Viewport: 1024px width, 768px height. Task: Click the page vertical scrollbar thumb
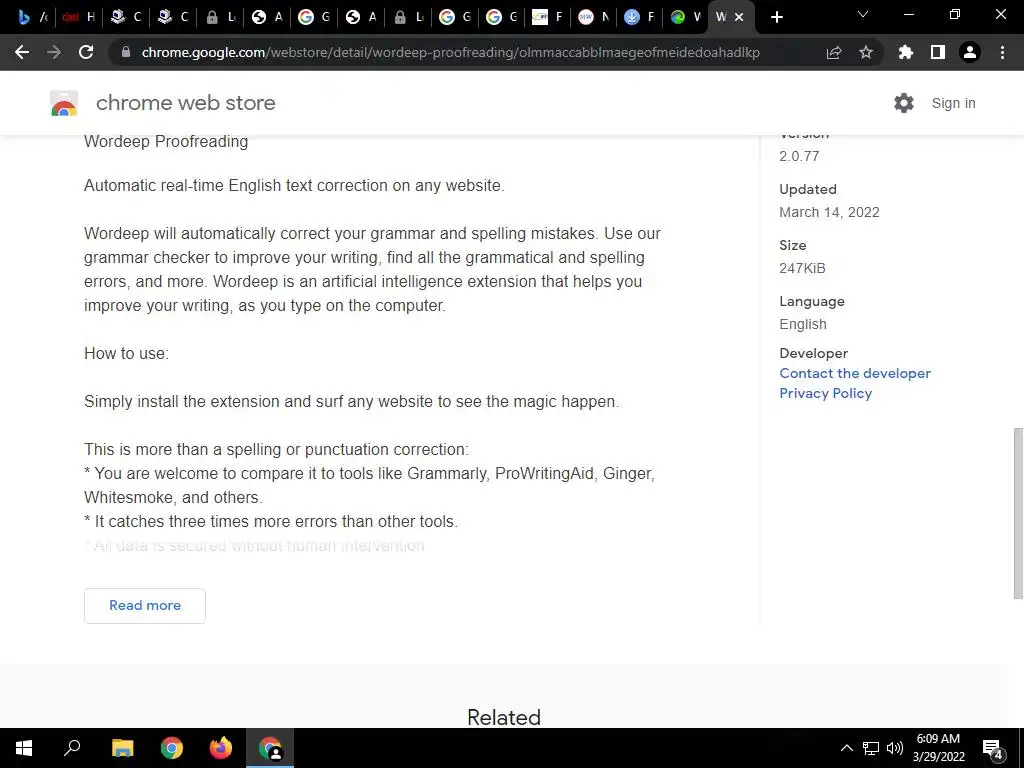click(1017, 513)
